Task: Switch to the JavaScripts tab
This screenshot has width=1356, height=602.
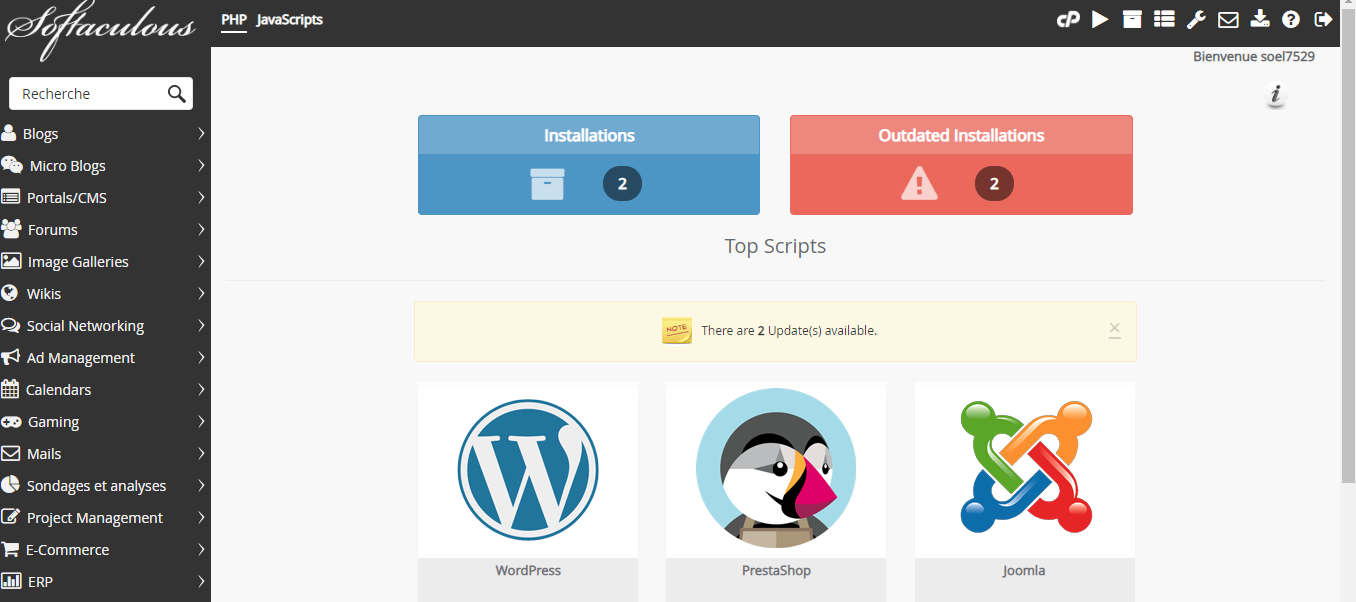Action: click(x=290, y=20)
